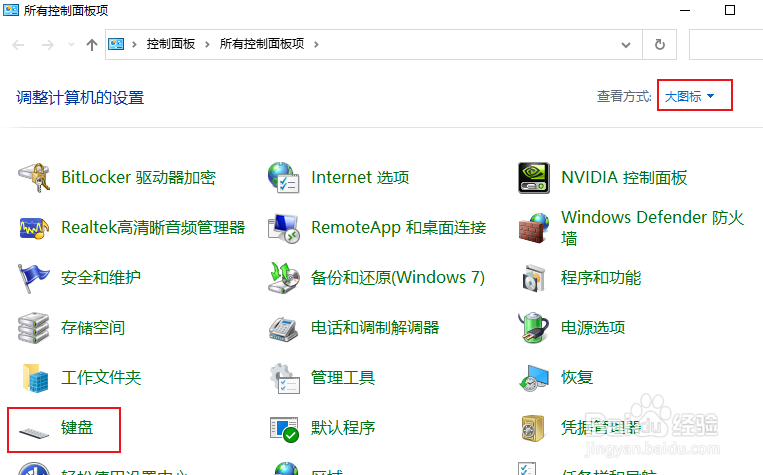This screenshot has width=763, height=475.
Task: Open the NVIDIA Control Panel icon
Action: click(x=534, y=178)
